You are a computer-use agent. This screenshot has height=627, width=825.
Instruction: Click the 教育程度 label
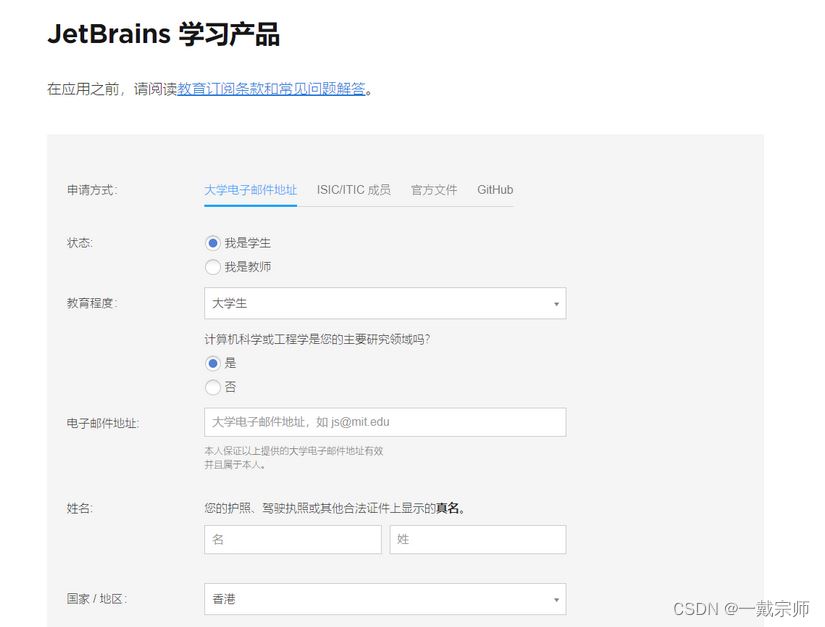point(92,304)
